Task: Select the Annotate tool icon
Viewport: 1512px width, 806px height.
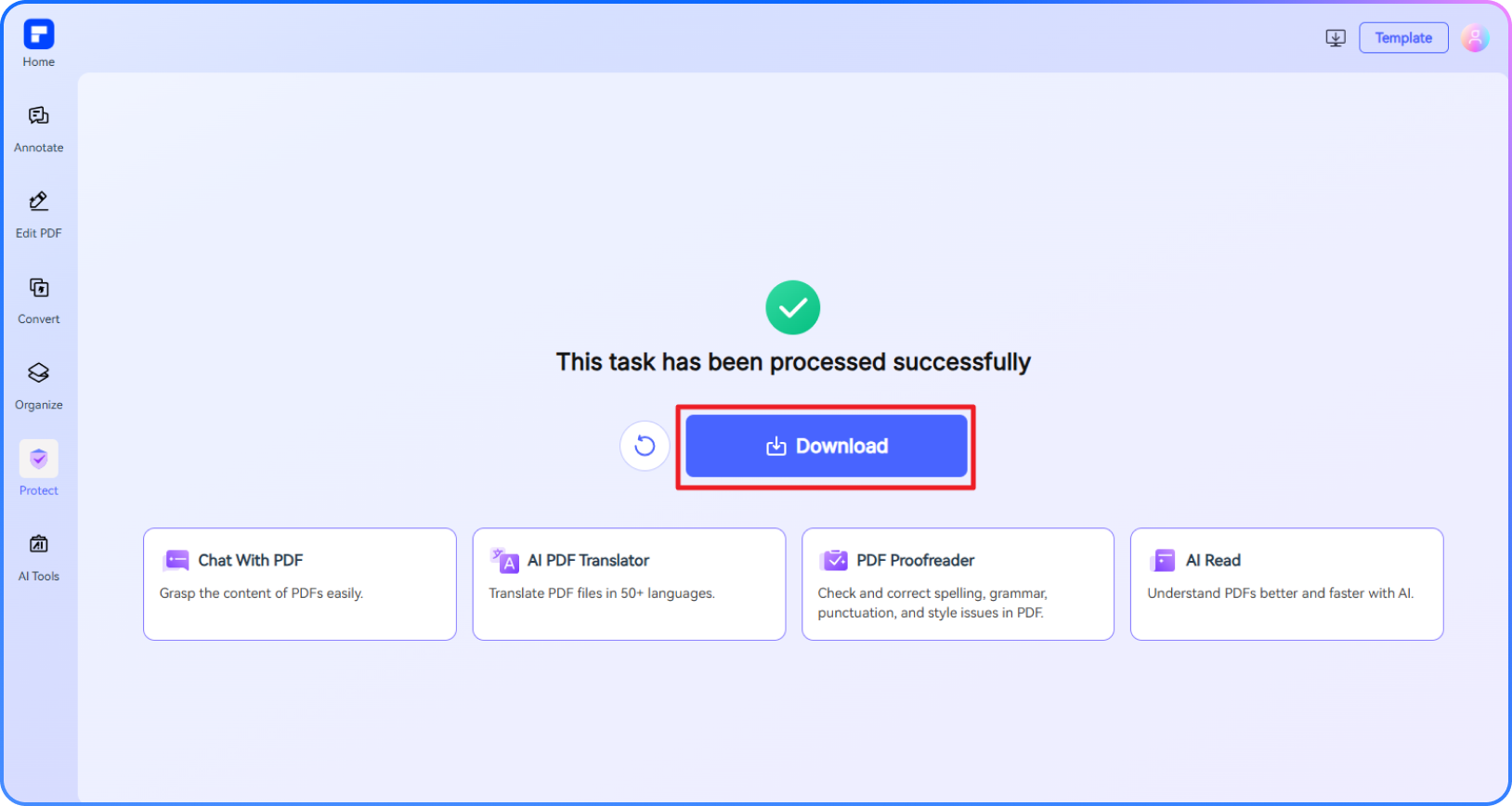Action: click(39, 116)
